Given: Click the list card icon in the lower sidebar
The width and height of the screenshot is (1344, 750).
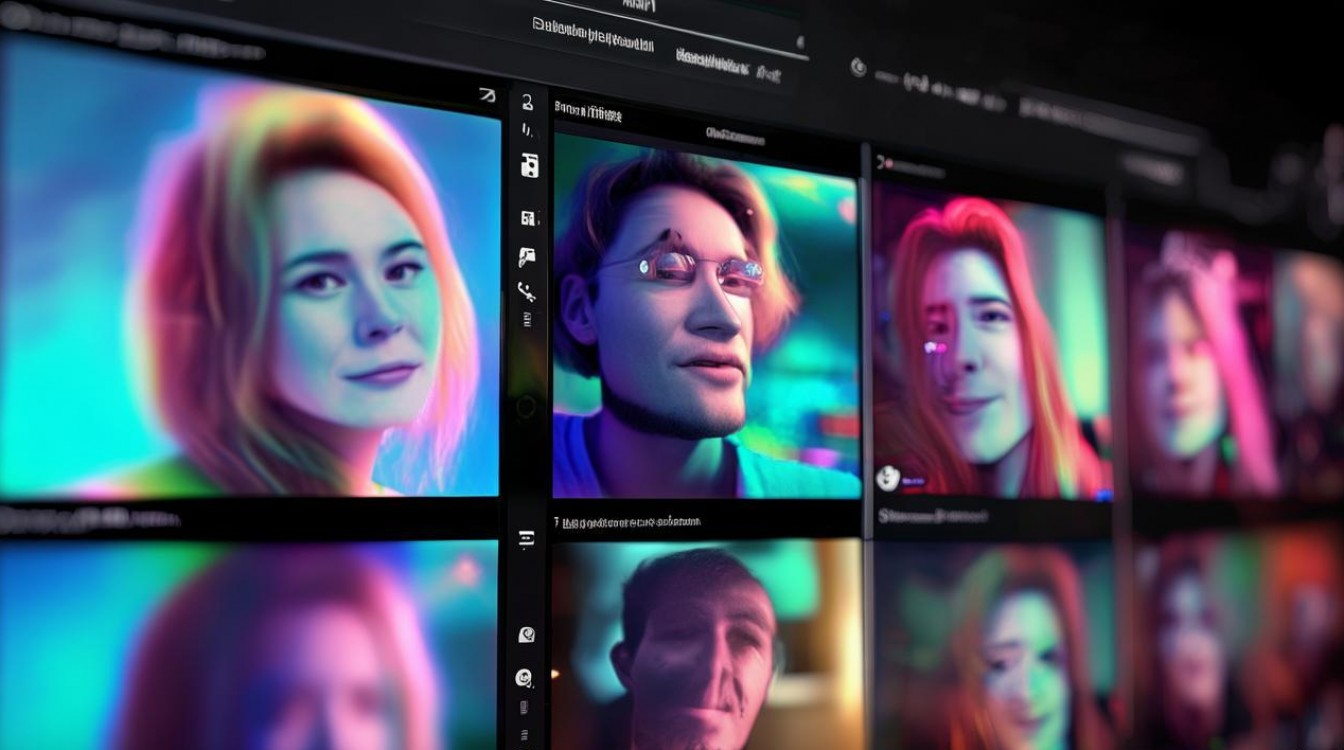Looking at the screenshot, I should coord(527,538).
